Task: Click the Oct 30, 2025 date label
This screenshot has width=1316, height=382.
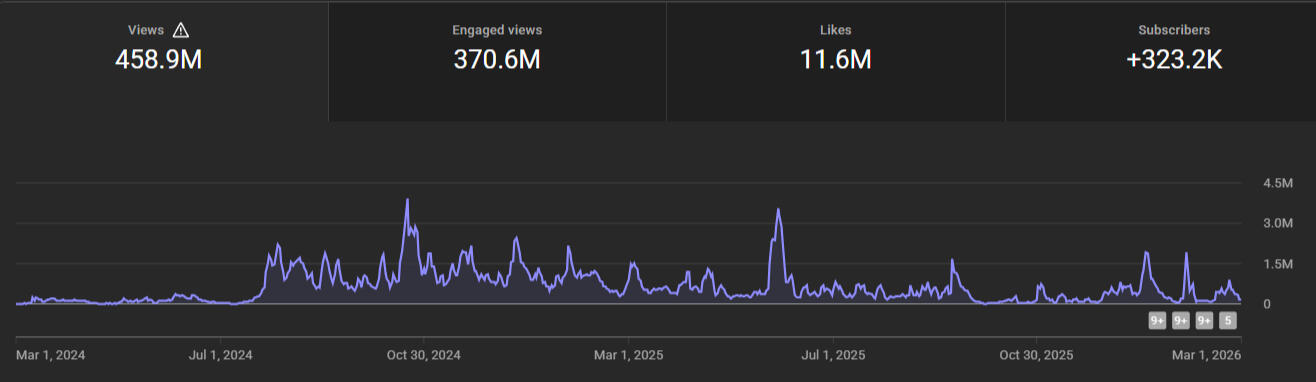Action: (1036, 355)
